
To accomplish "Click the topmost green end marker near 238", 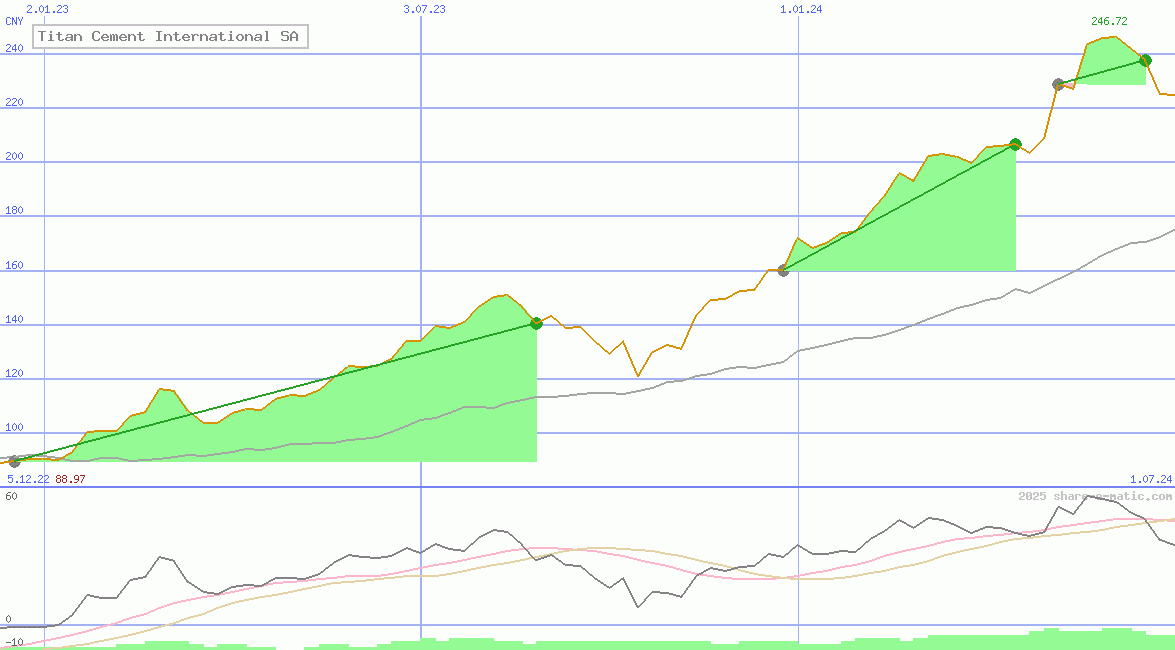I will click(x=1145, y=60).
